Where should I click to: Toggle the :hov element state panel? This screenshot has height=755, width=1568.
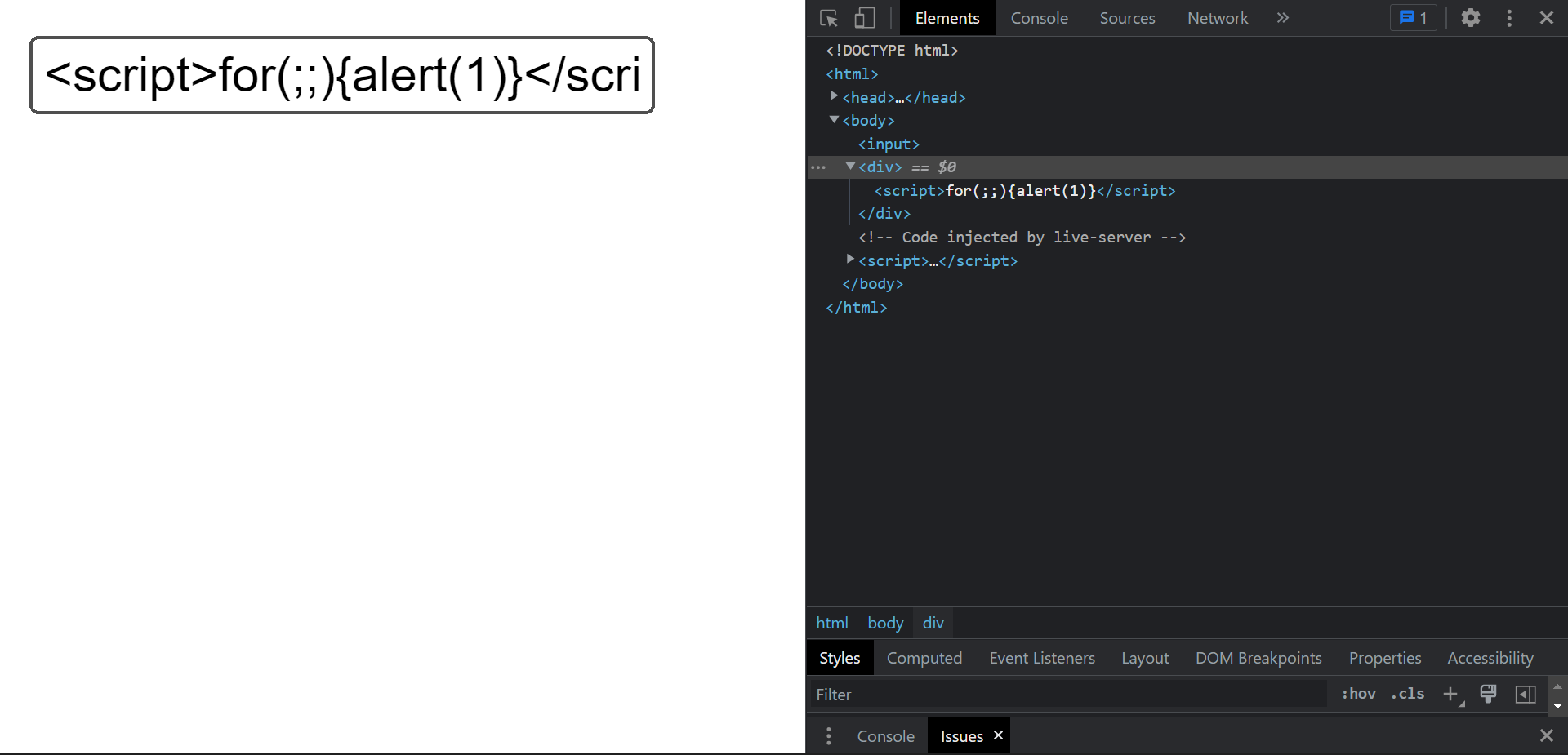1359,694
